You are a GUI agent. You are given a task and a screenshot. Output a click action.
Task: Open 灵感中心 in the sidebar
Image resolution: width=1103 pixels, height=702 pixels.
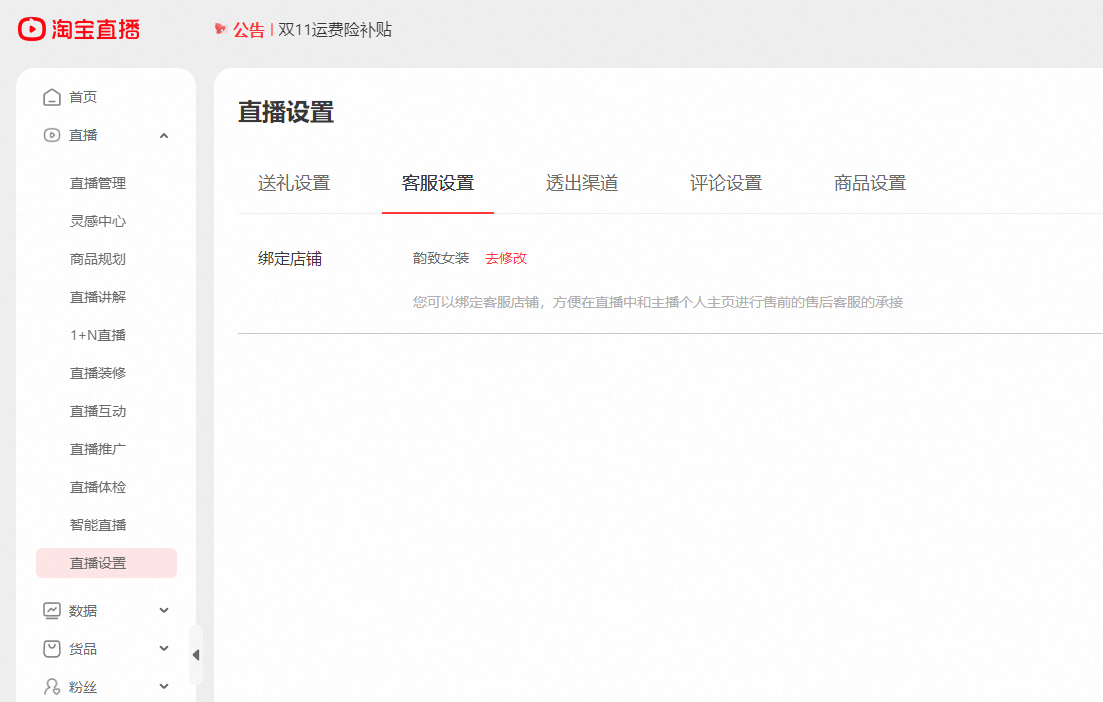pyautogui.click(x=98, y=221)
